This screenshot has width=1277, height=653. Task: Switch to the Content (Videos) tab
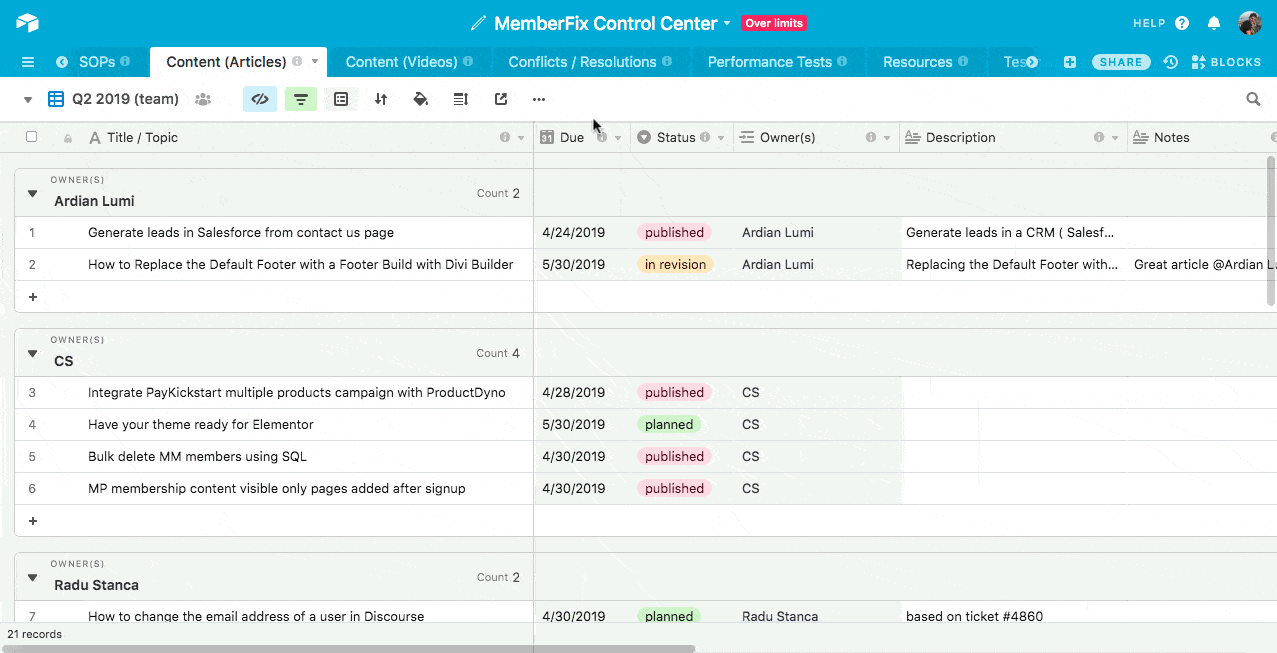click(x=401, y=62)
